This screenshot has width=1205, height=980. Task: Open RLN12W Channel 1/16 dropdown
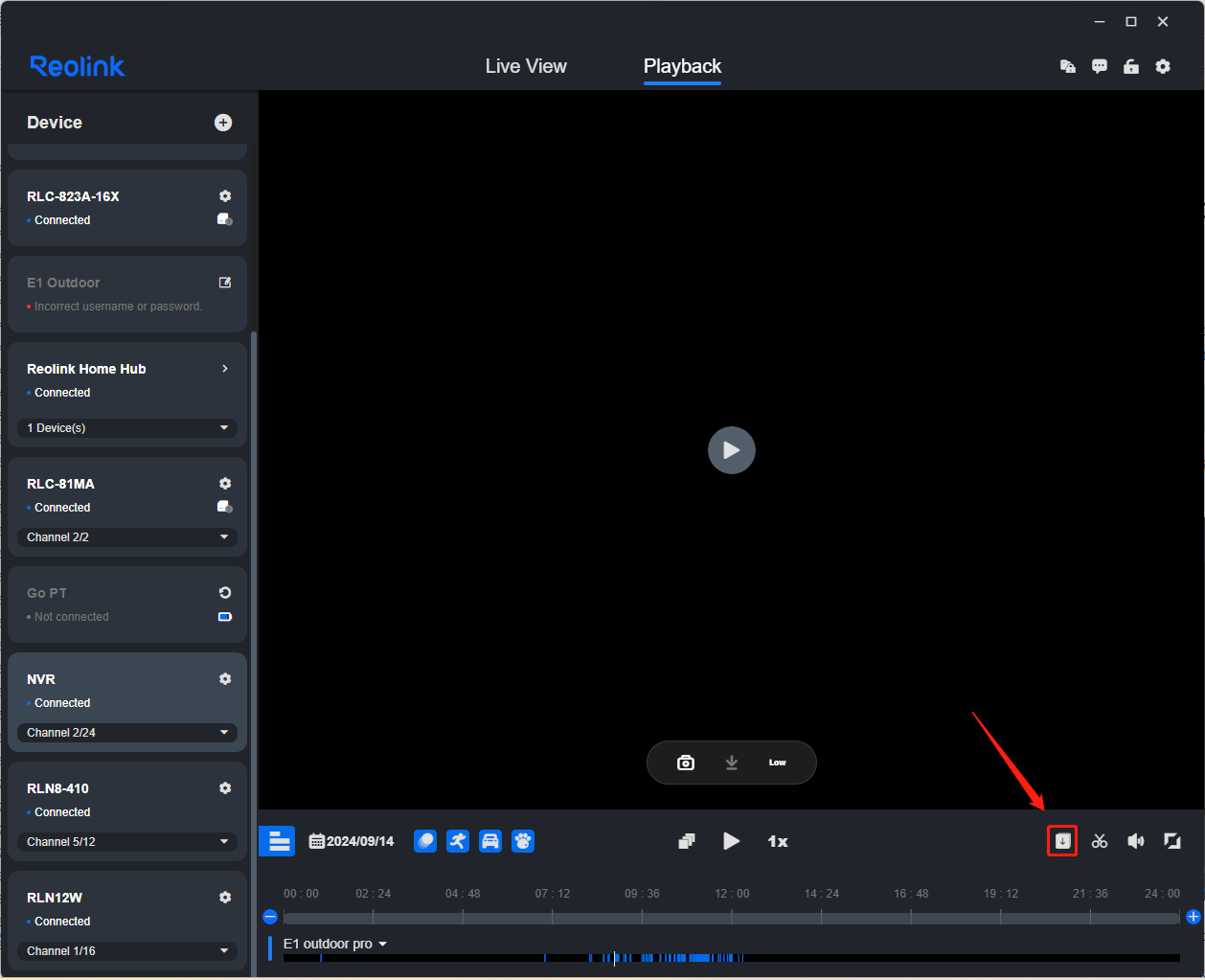click(127, 951)
